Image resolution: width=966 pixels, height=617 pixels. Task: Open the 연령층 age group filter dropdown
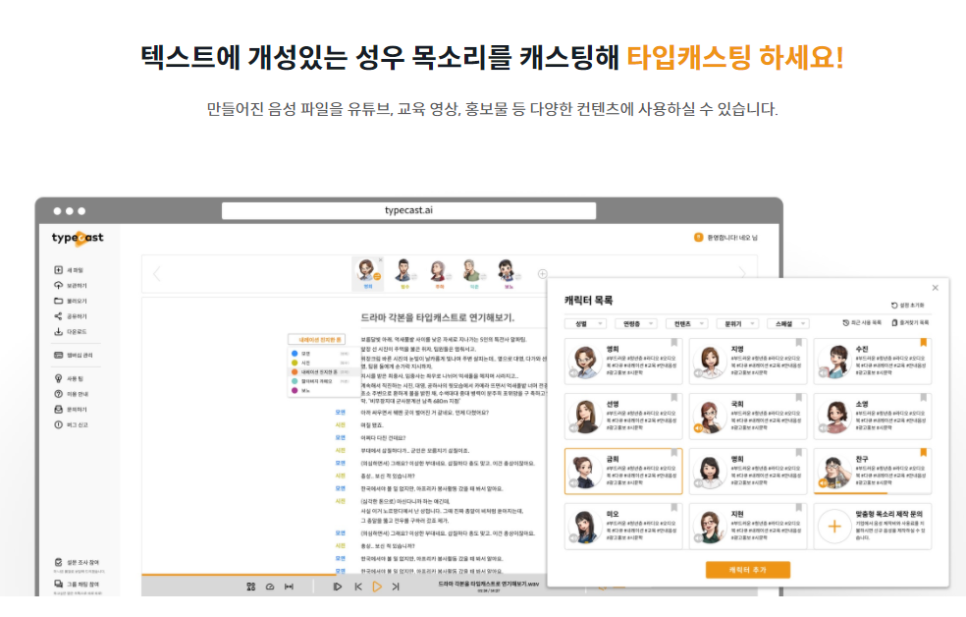point(636,323)
